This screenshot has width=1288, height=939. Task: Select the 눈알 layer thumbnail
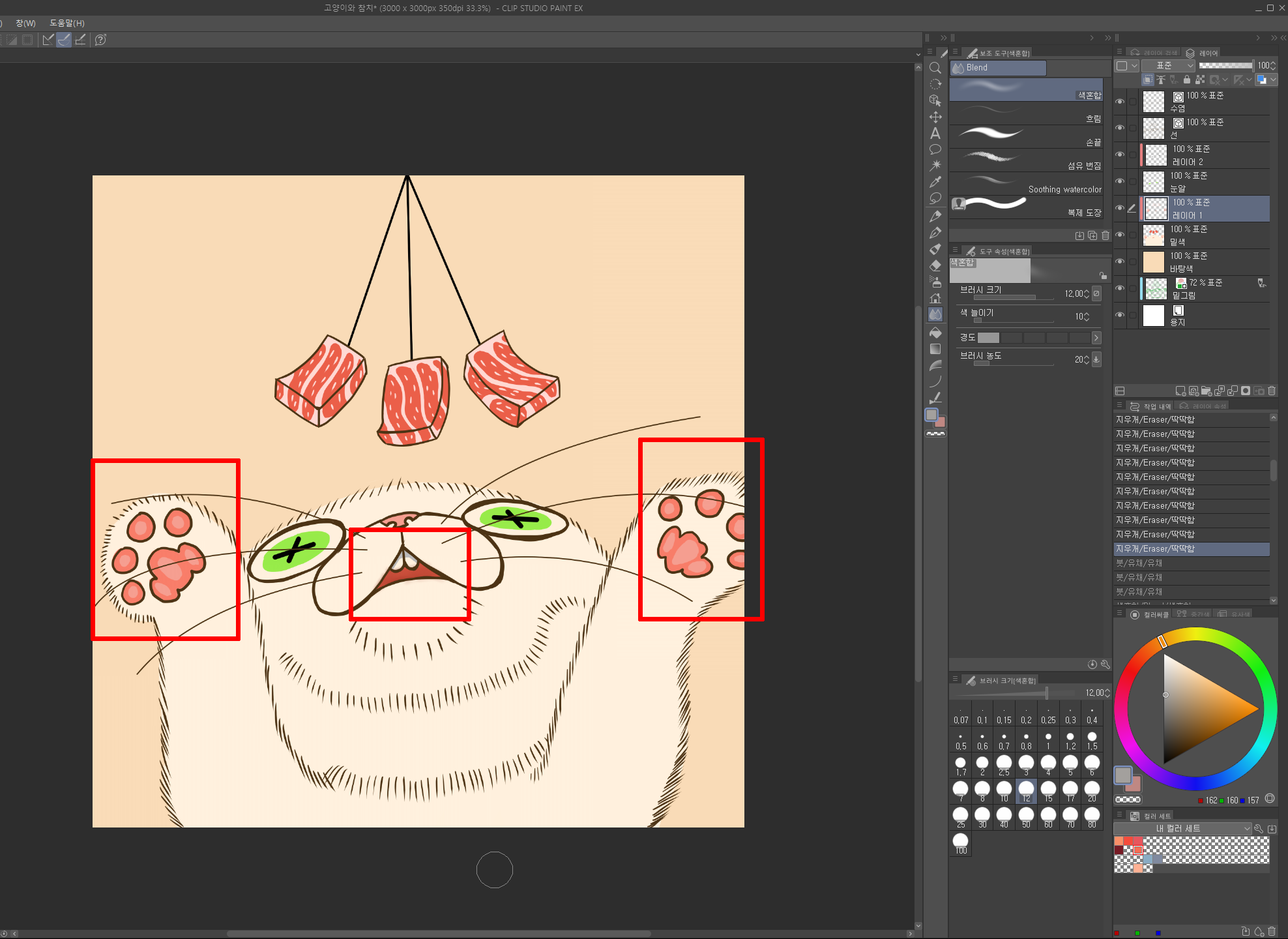pyautogui.click(x=1154, y=182)
